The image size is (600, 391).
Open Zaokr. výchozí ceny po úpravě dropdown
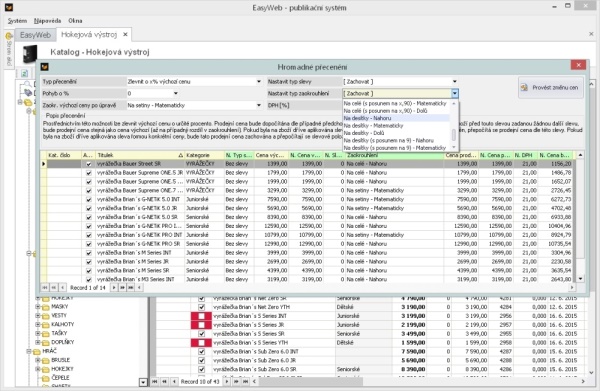click(x=259, y=105)
